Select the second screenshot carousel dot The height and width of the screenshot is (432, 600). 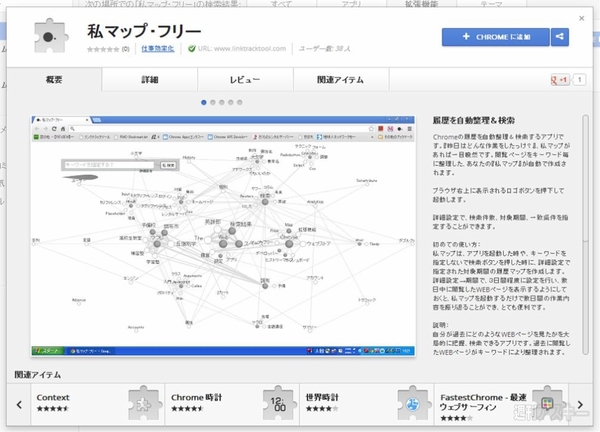(x=213, y=102)
